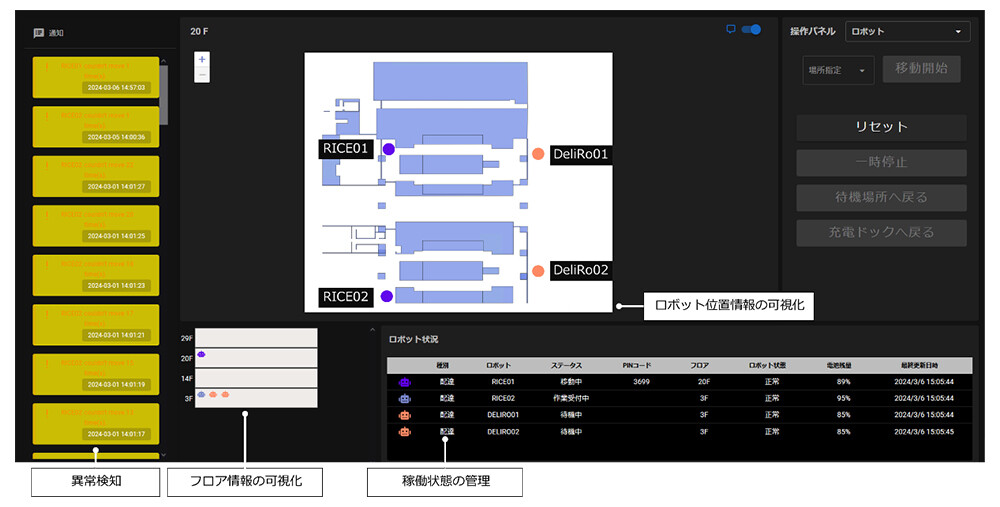Click the warning icon on 14:00:36 notification
Viewport: 1000px width, 507px height.
(47, 115)
